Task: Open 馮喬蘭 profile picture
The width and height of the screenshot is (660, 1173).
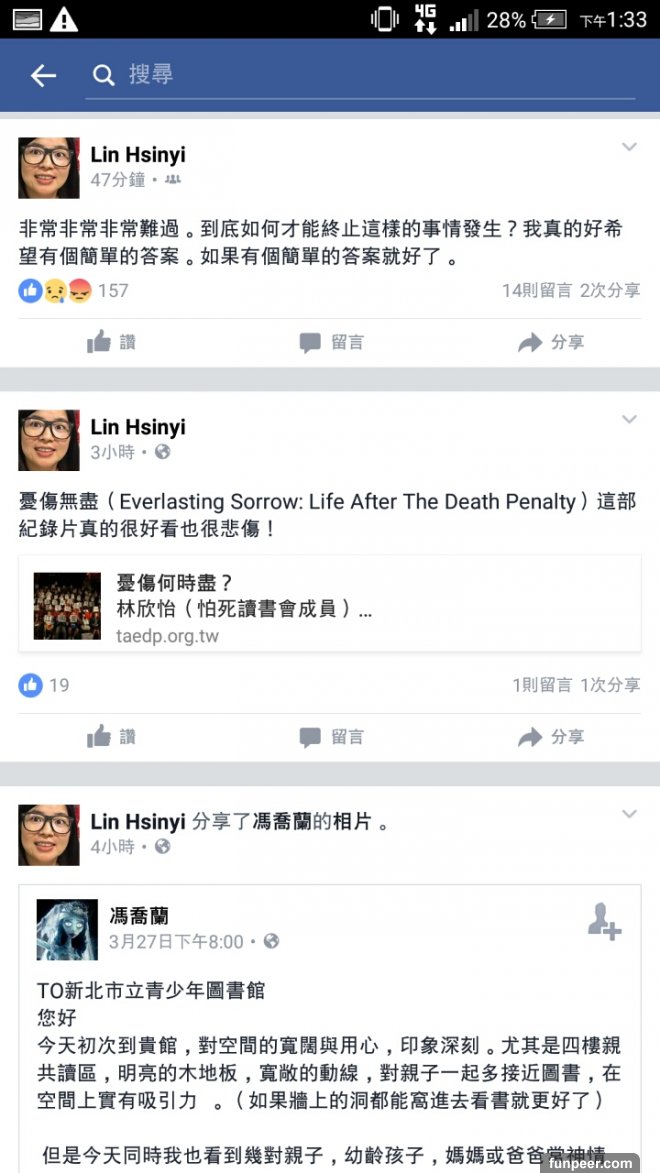Action: pos(67,930)
